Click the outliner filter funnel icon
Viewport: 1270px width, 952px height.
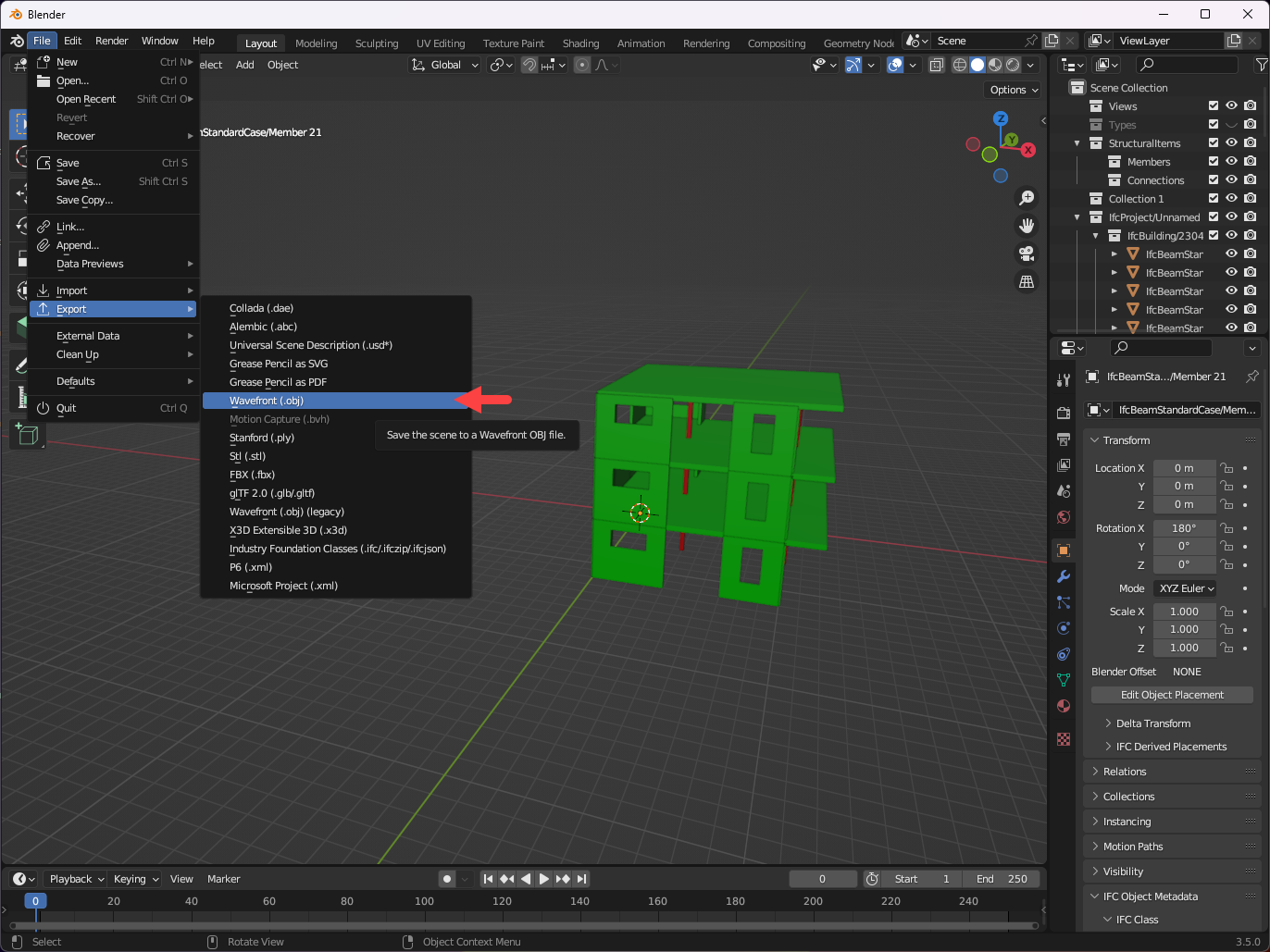click(1261, 65)
